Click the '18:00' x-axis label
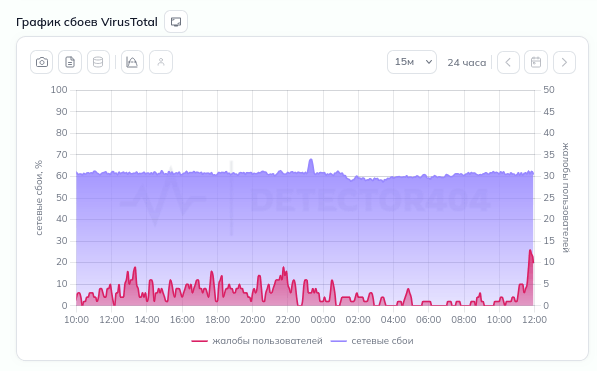The width and height of the screenshot is (597, 371). [x=217, y=319]
